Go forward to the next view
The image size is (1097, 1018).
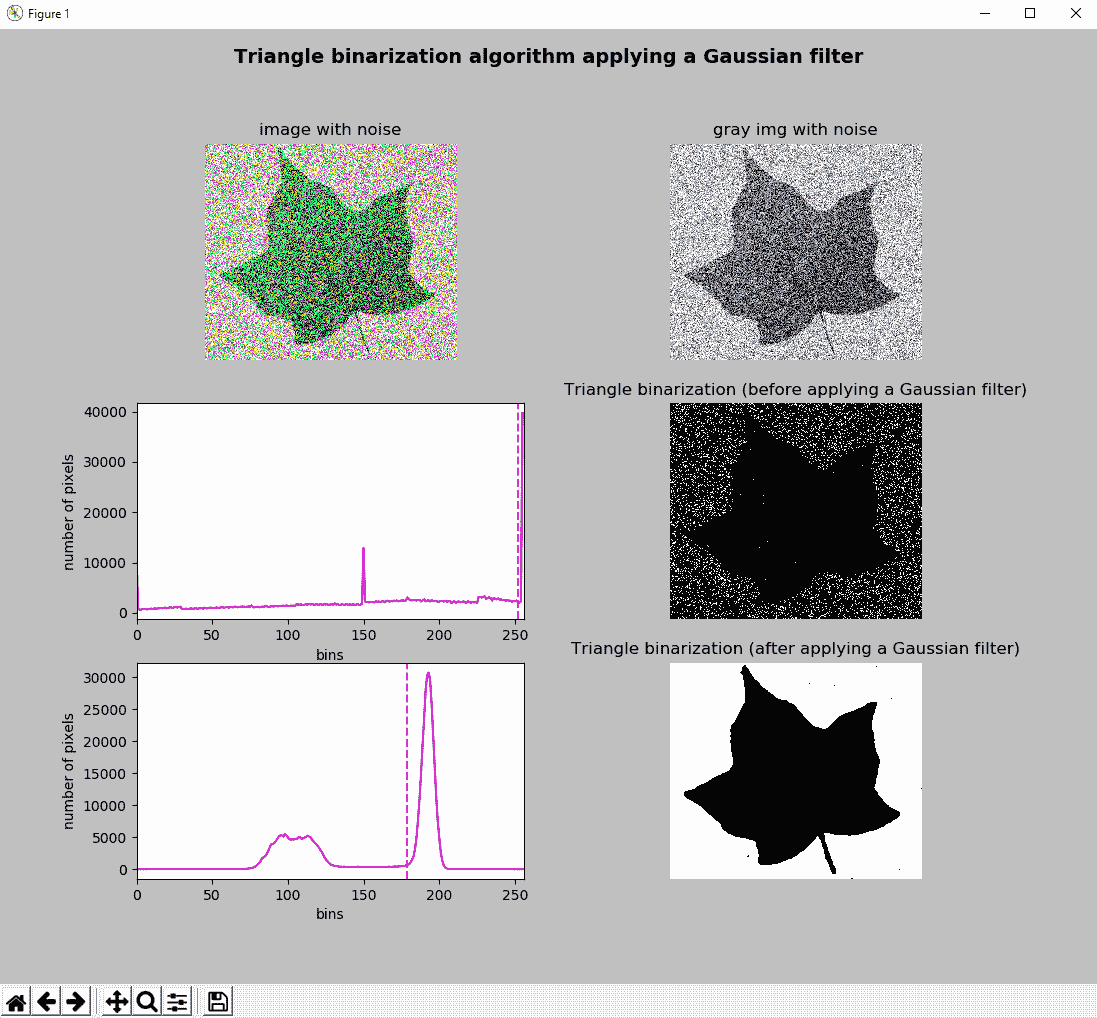pos(75,1001)
